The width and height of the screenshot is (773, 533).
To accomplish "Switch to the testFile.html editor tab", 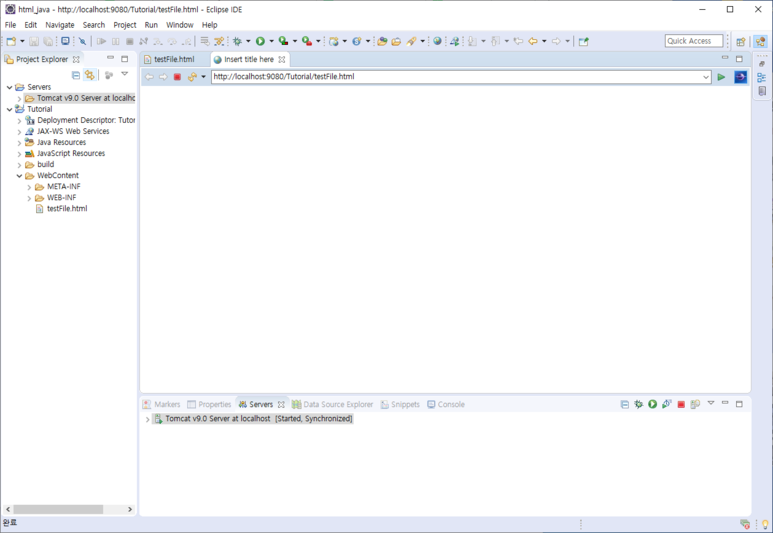I will (x=169, y=59).
